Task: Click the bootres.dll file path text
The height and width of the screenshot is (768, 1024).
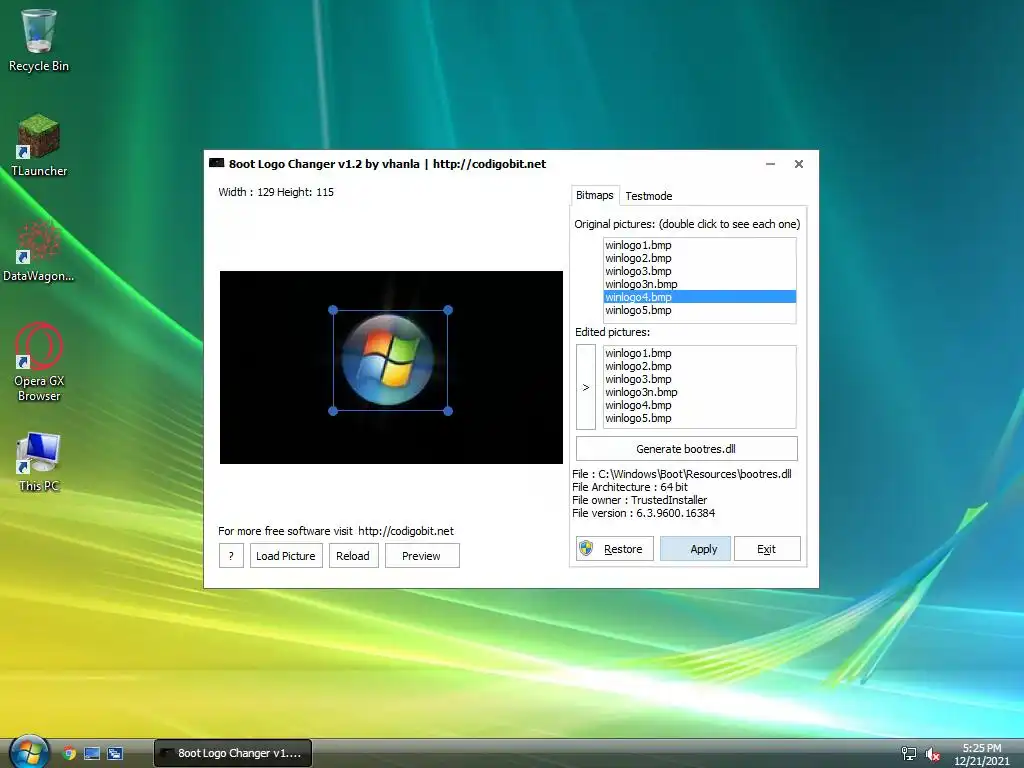Action: (682, 474)
